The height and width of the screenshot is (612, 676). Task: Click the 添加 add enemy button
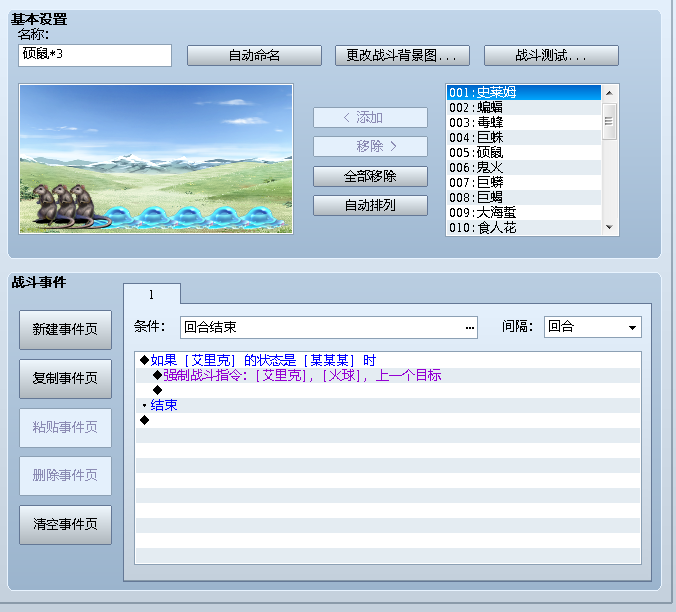click(x=370, y=117)
